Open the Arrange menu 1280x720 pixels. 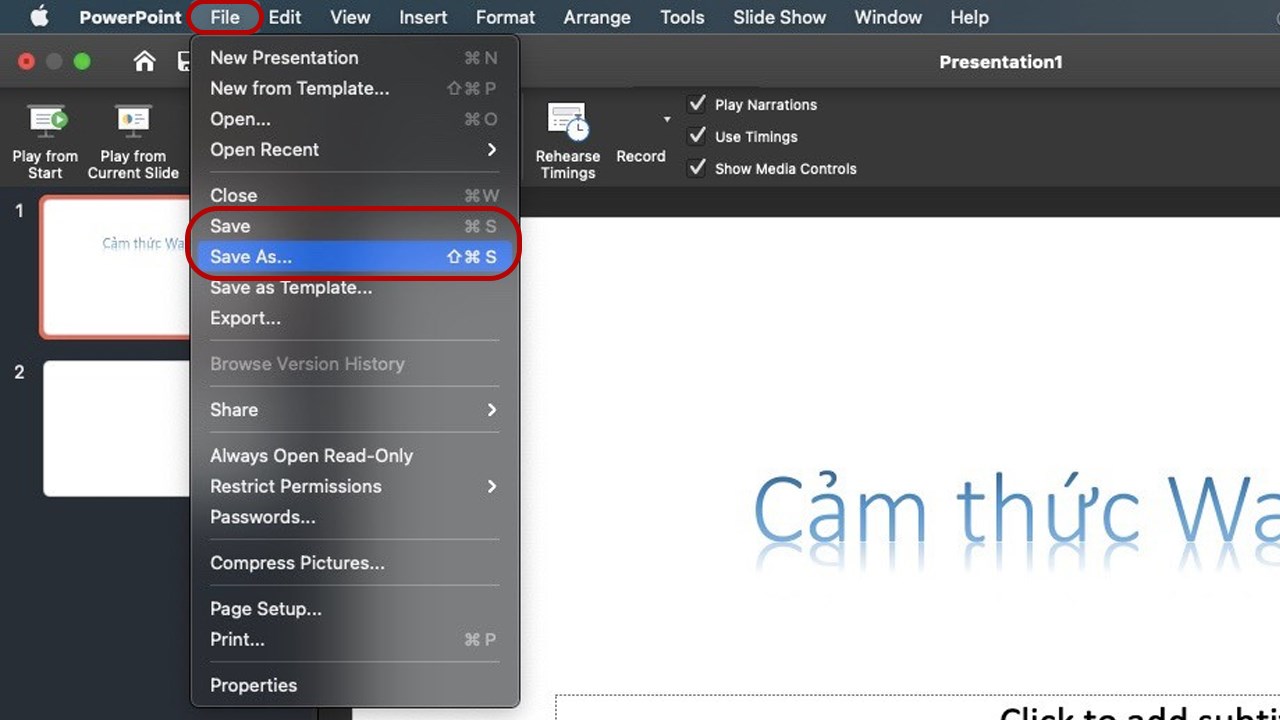(x=597, y=17)
